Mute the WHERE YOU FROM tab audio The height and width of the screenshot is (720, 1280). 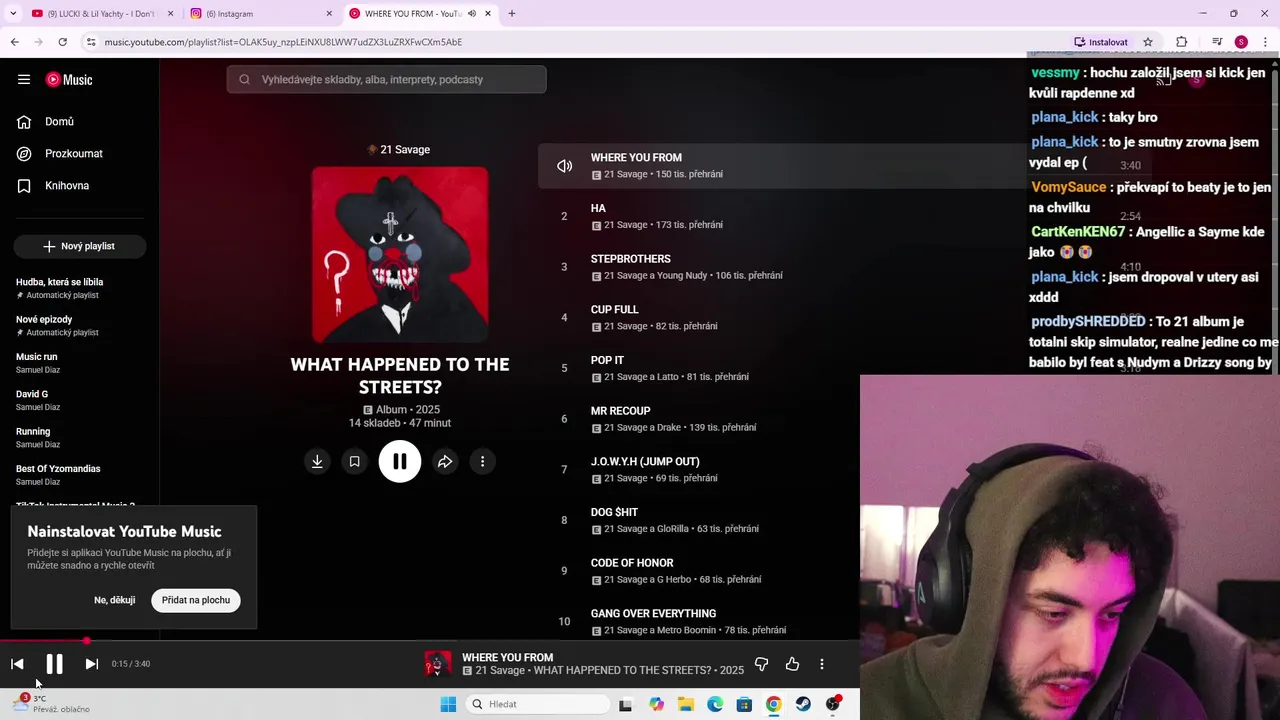(x=472, y=14)
